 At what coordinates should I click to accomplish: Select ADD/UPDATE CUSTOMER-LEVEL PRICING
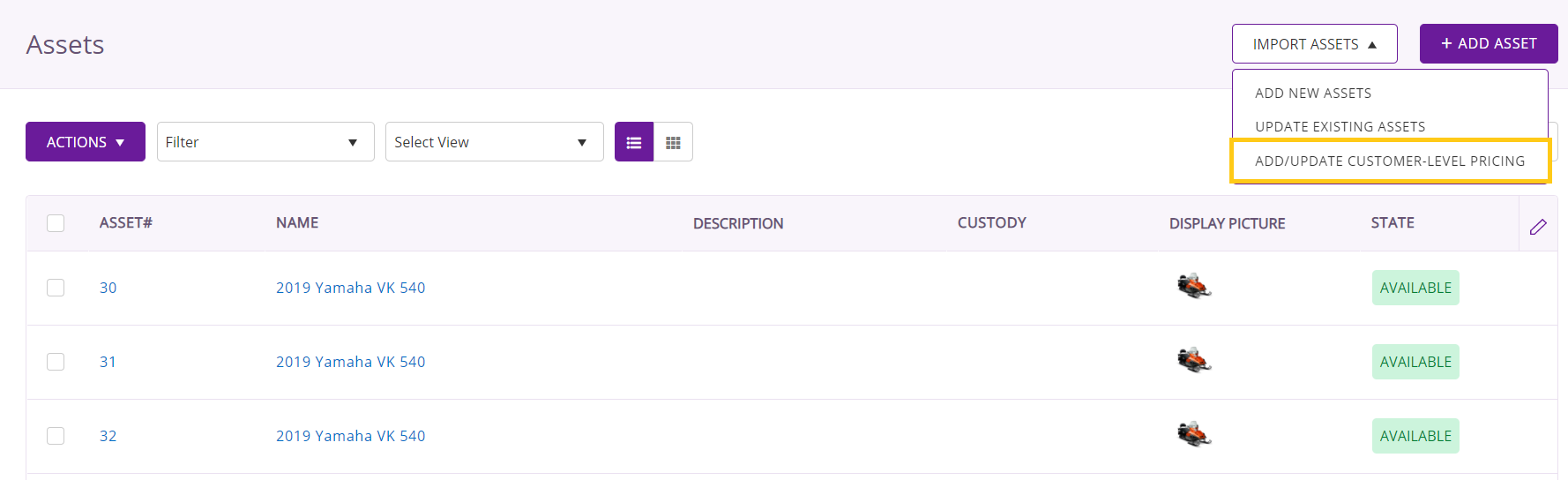click(x=1390, y=161)
